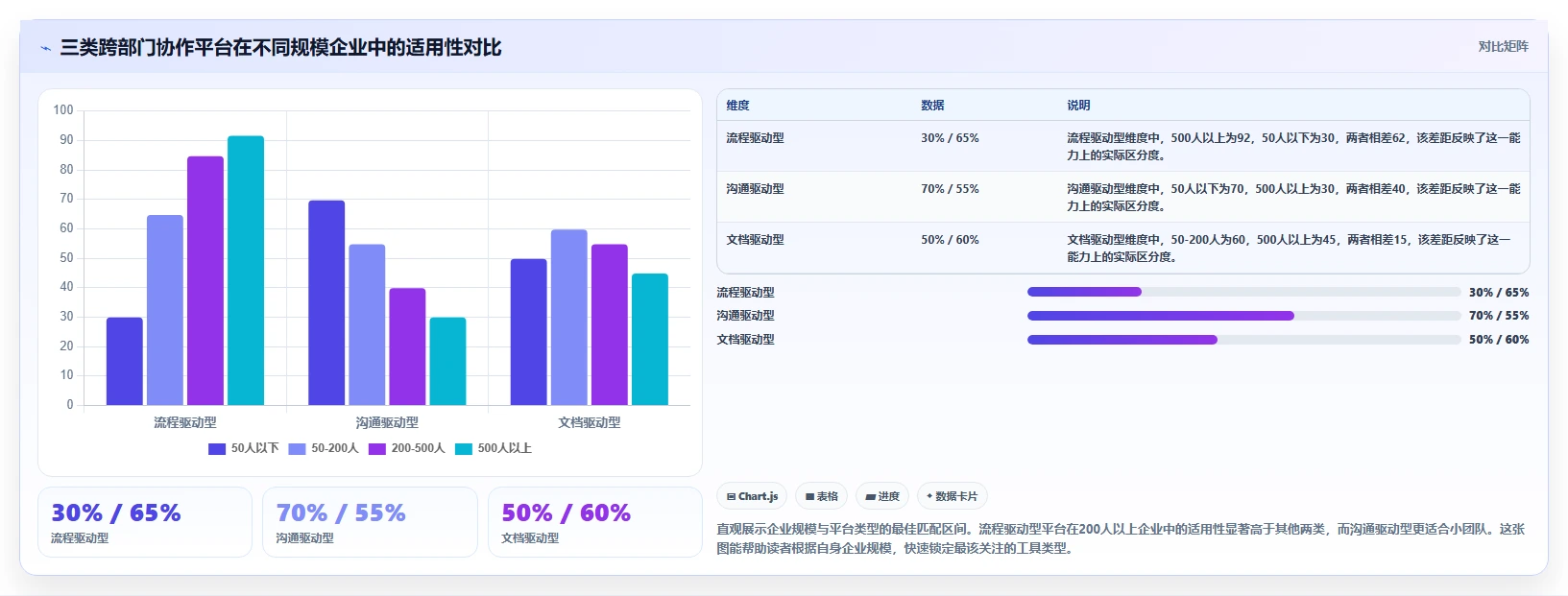This screenshot has width=1568, height=596.
Task: Click the 50人以下 legend color swatch
Action: pos(217,448)
